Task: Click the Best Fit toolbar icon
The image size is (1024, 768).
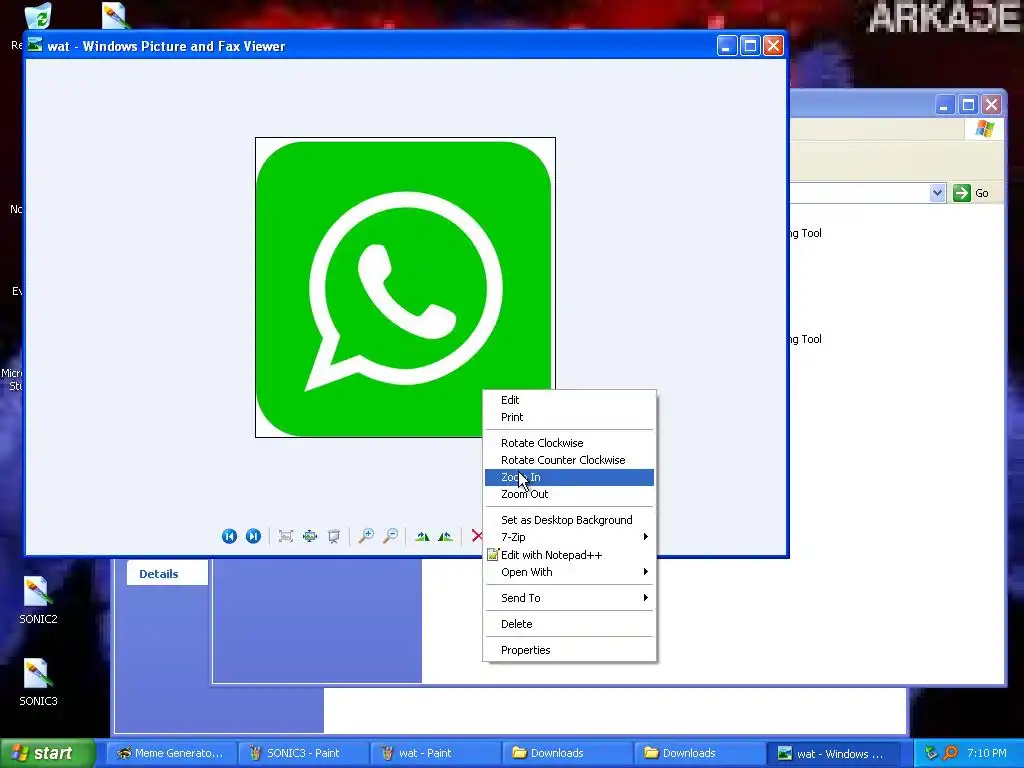Action: click(285, 536)
